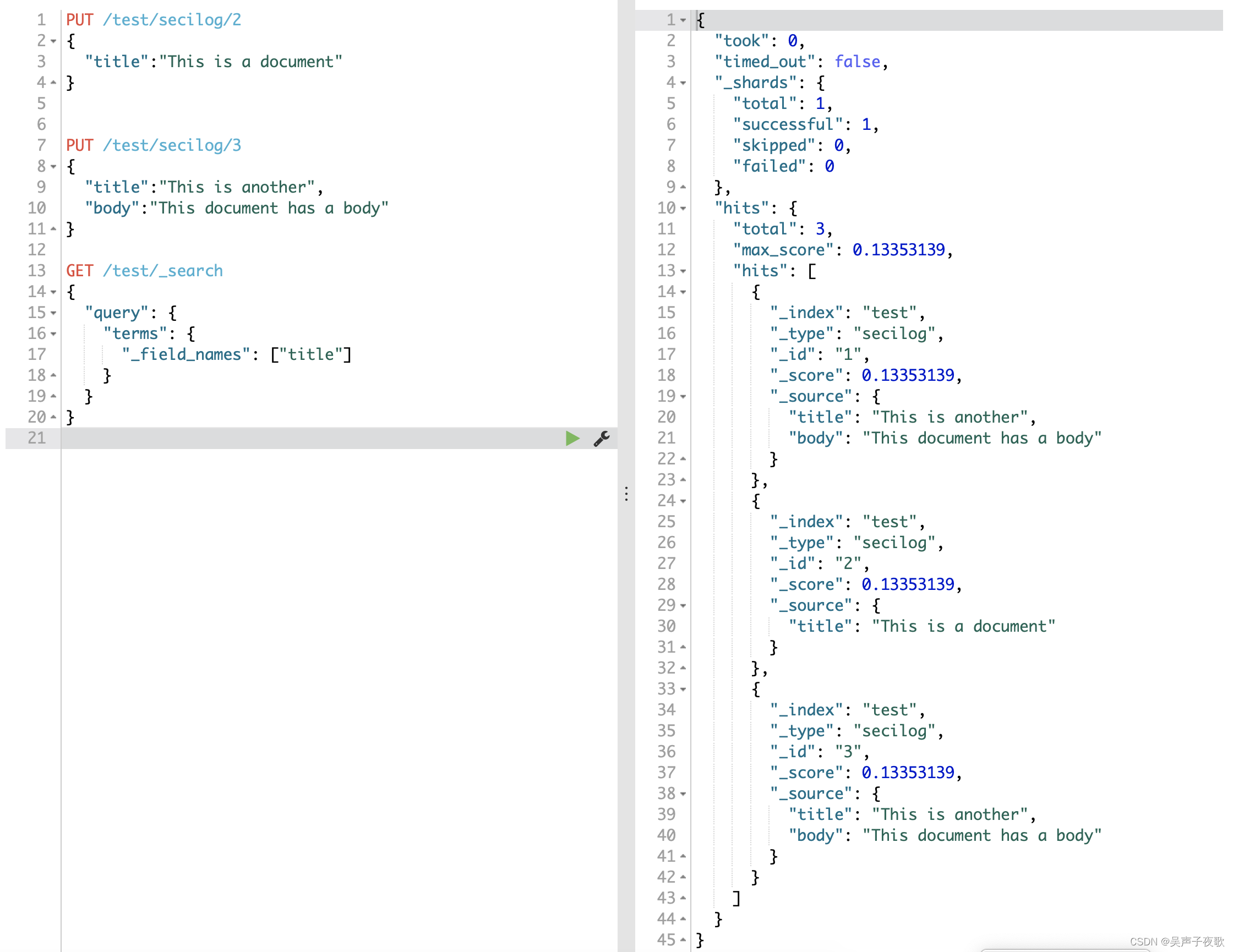This screenshot has width=1233, height=952.
Task: Collapse the fold arrow at request line 2
Action: (x=53, y=41)
